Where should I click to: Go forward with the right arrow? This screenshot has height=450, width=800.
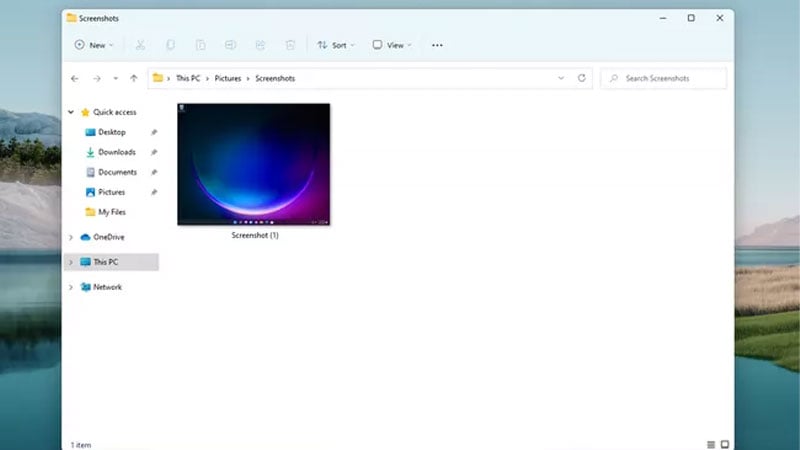96,79
